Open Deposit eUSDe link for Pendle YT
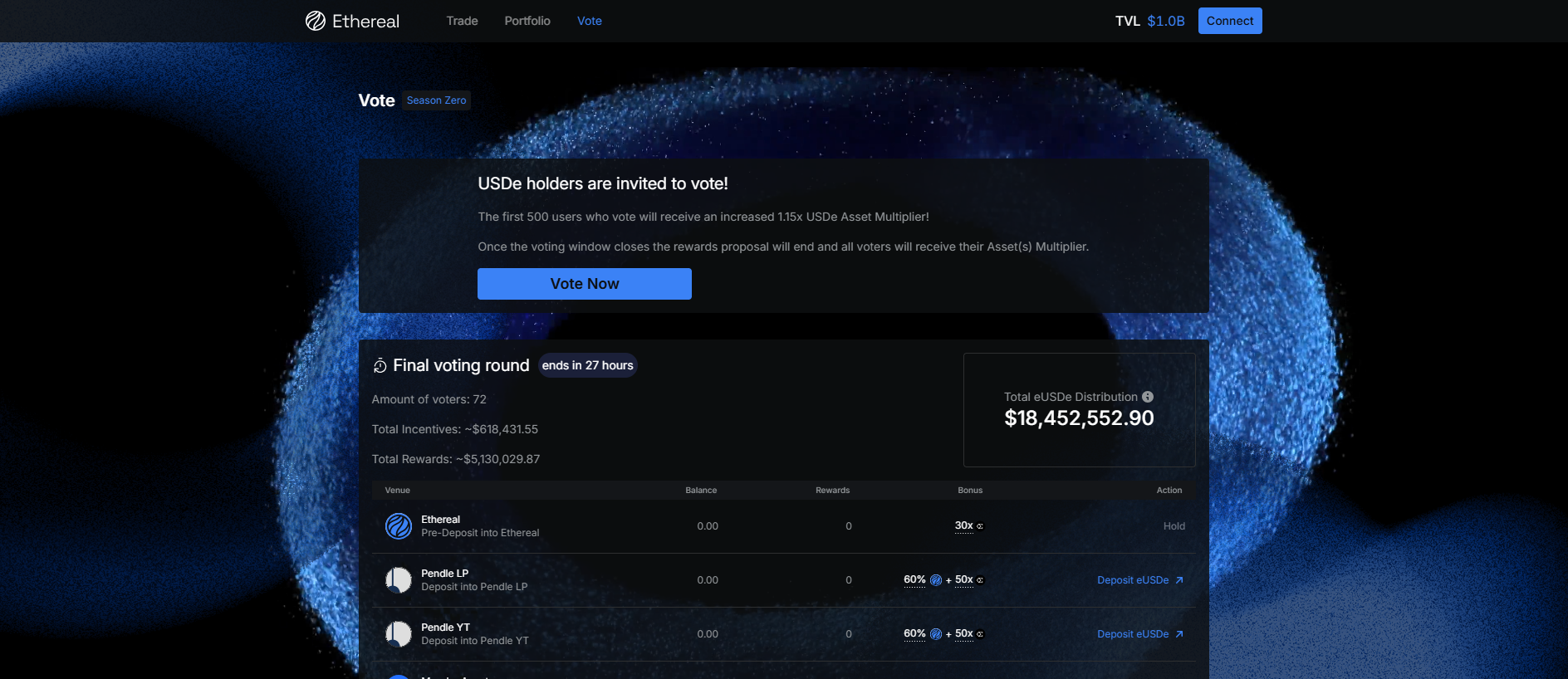Viewport: 1568px width, 679px height. 1140,634
